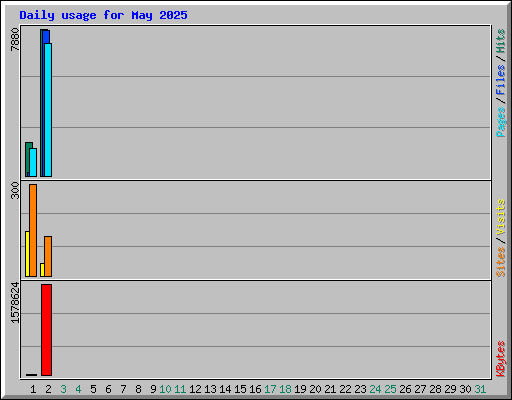
Task: Click the 7880 hits axis value
Action: [15, 39]
